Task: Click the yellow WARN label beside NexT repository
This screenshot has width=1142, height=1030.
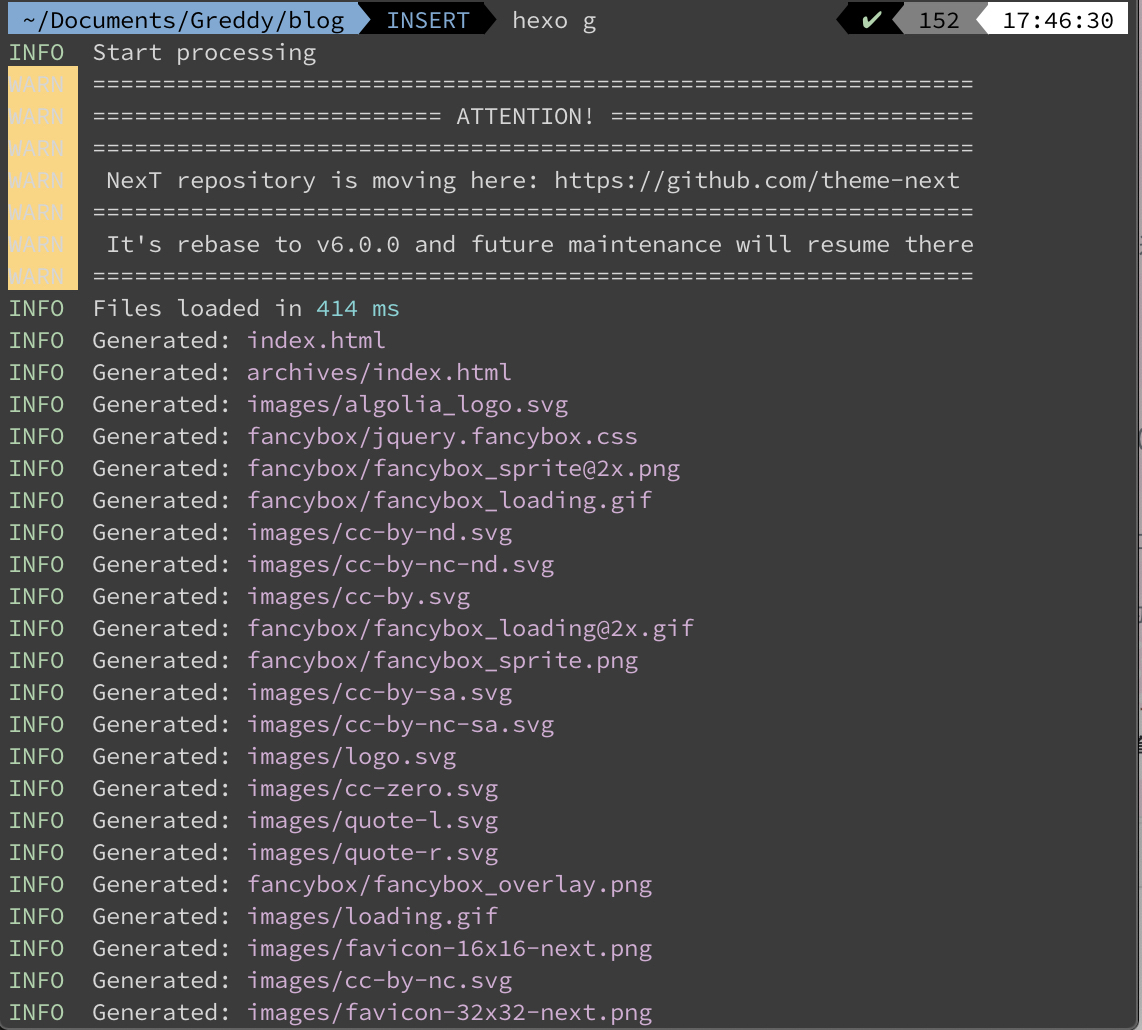Action: (x=37, y=181)
